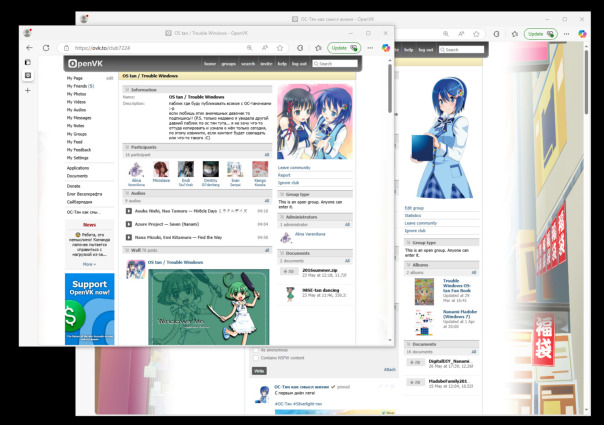Play the Miracle Days audio track
The height and width of the screenshot is (425, 604).
[129, 211]
